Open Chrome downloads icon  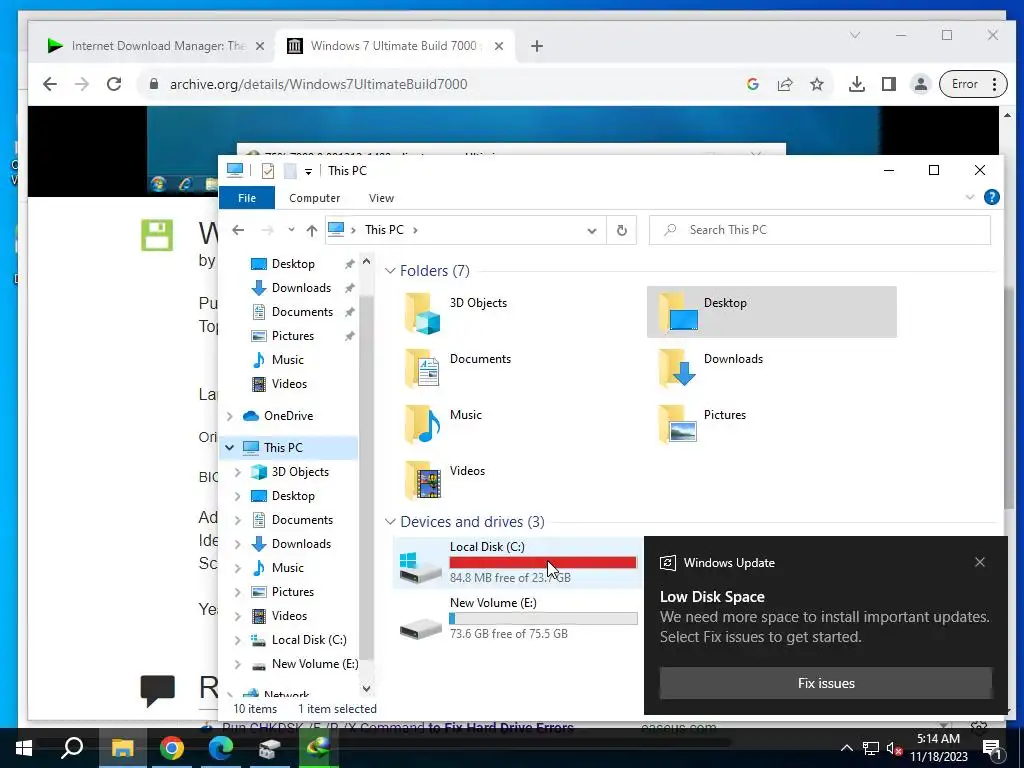pos(857,84)
